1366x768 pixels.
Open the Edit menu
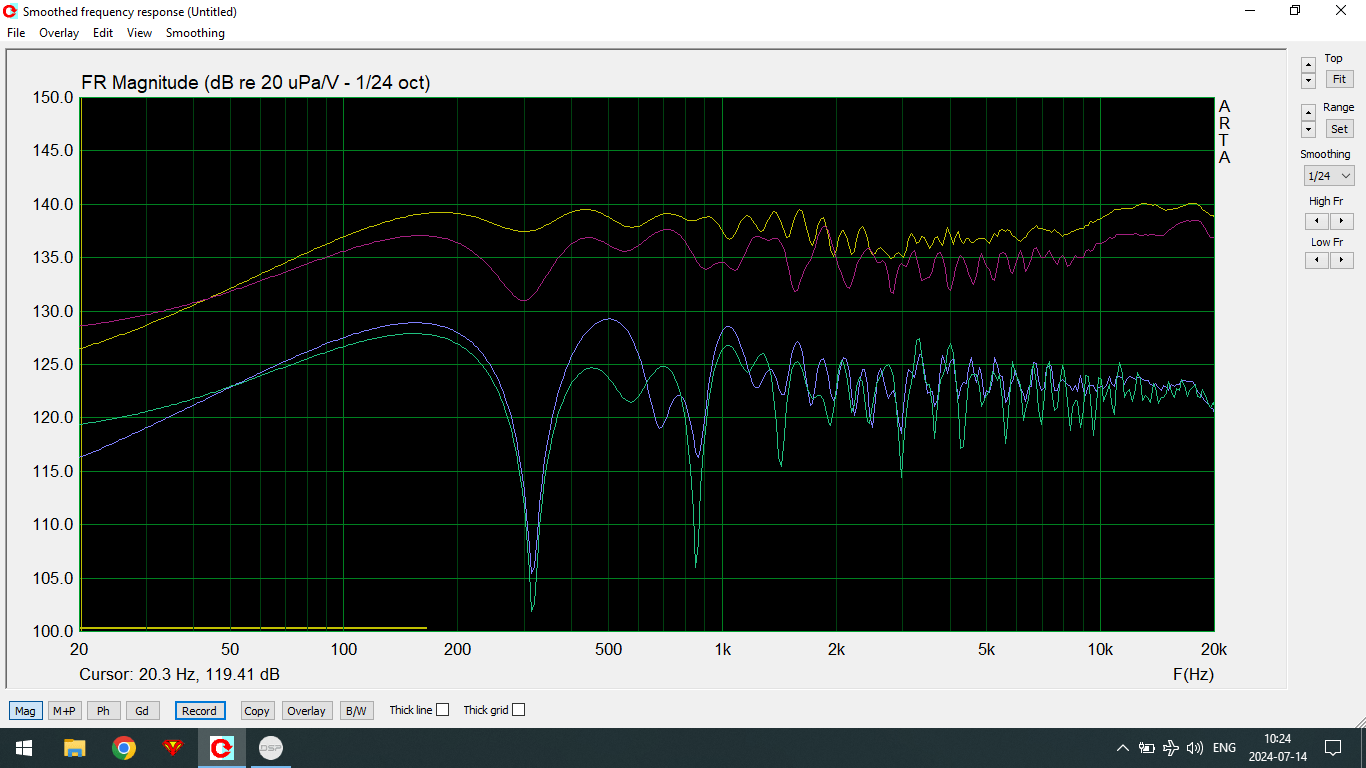point(103,33)
